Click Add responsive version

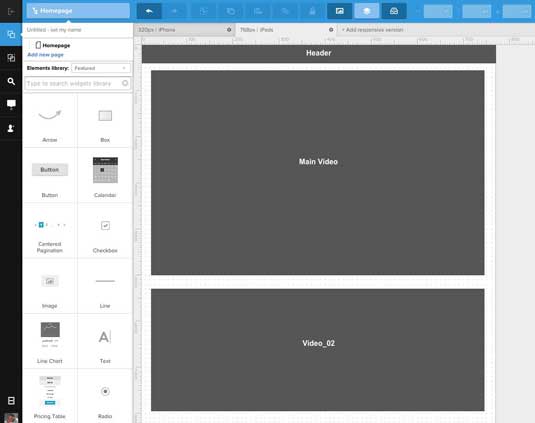pos(373,30)
